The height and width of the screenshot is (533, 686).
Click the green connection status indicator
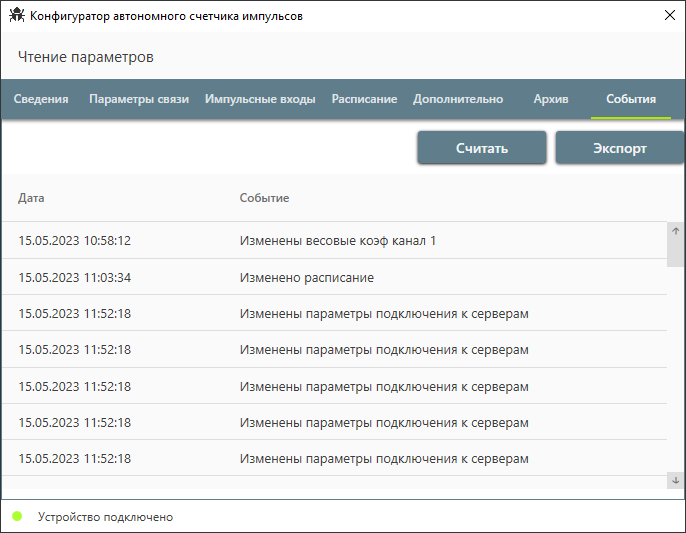[x=17, y=516]
